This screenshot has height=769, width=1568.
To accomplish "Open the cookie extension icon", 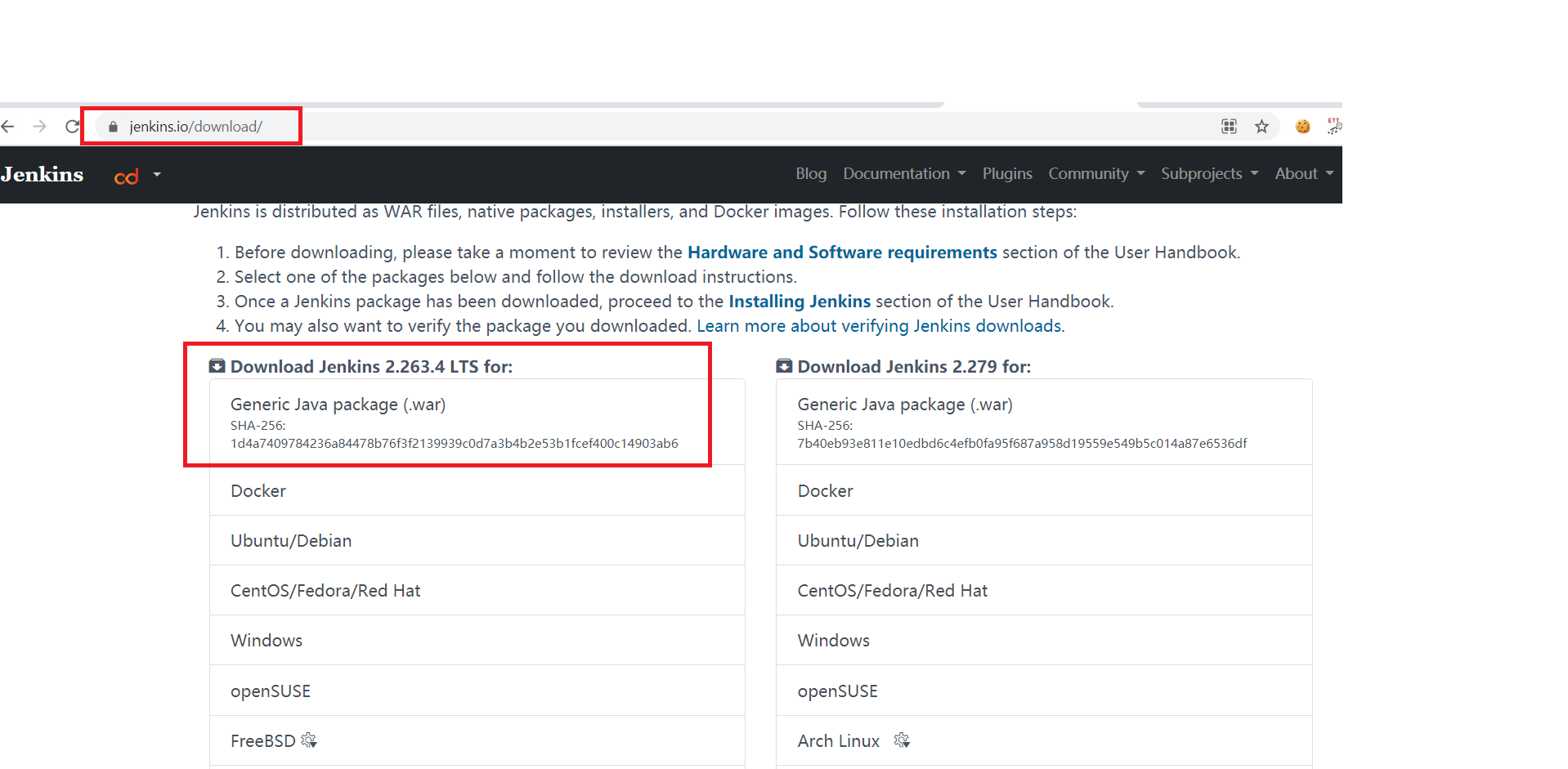I will 1302,127.
